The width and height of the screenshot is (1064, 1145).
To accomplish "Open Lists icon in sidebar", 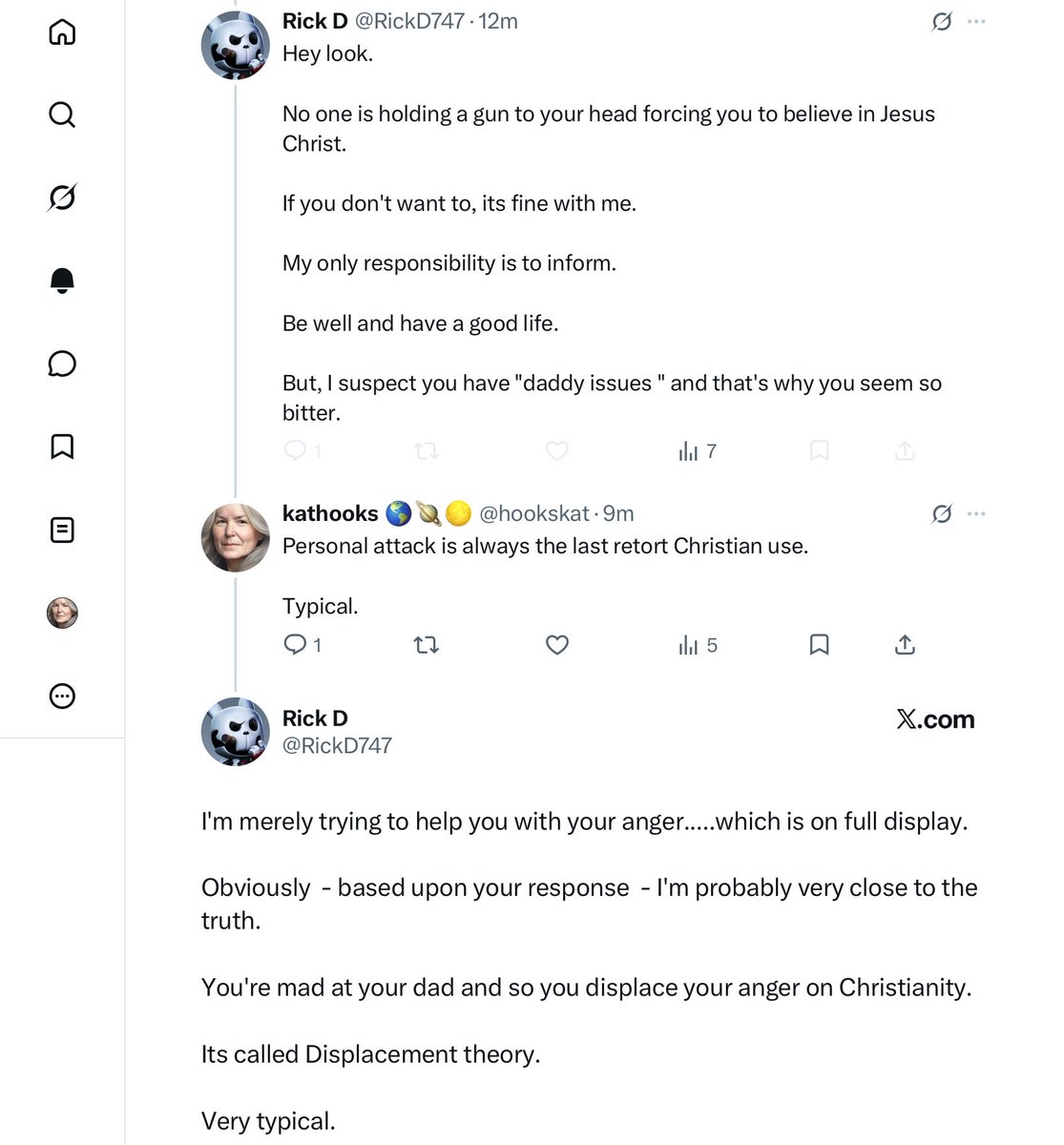I will point(62,530).
